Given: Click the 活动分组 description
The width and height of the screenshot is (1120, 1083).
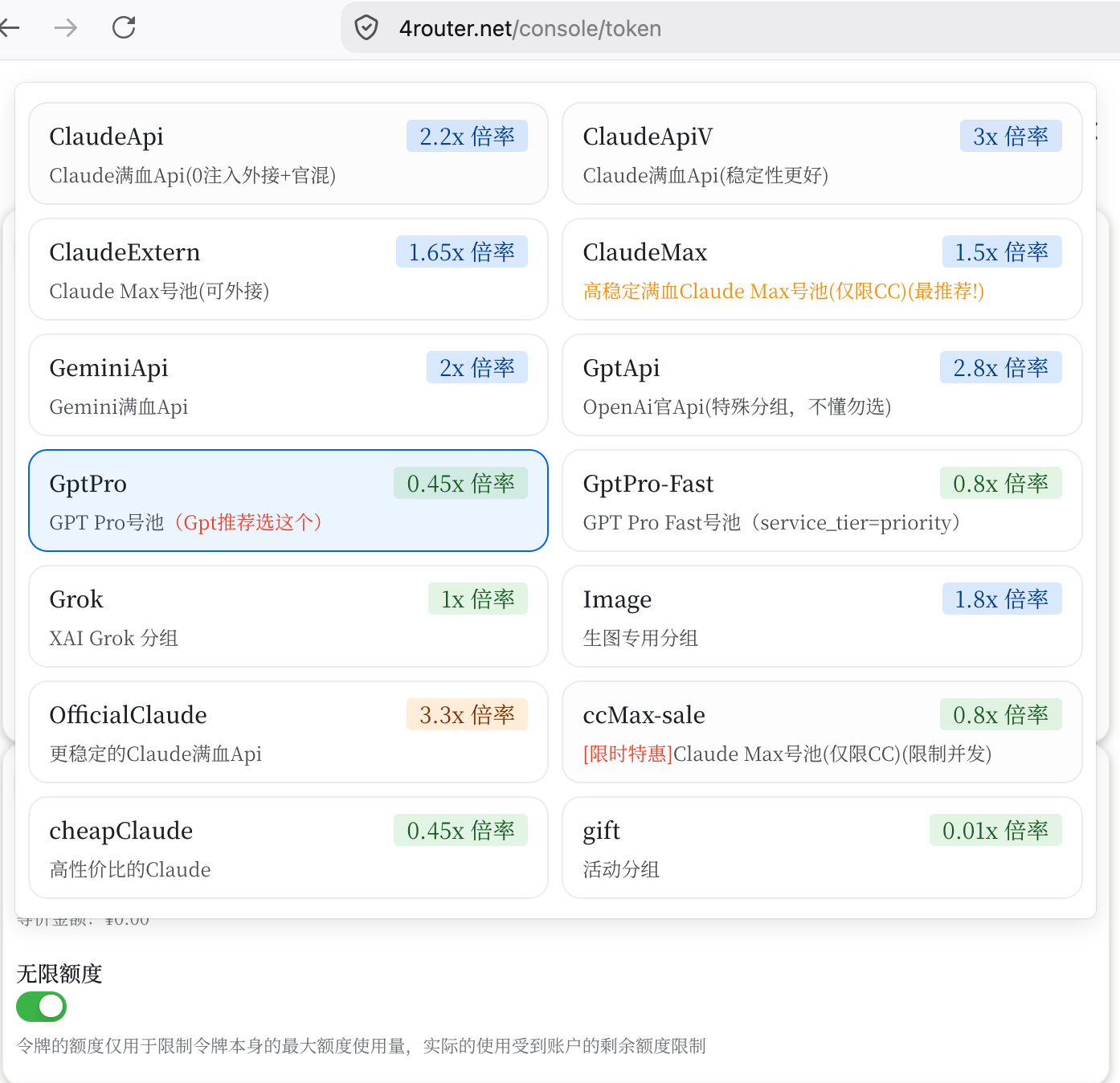Looking at the screenshot, I should (621, 869).
